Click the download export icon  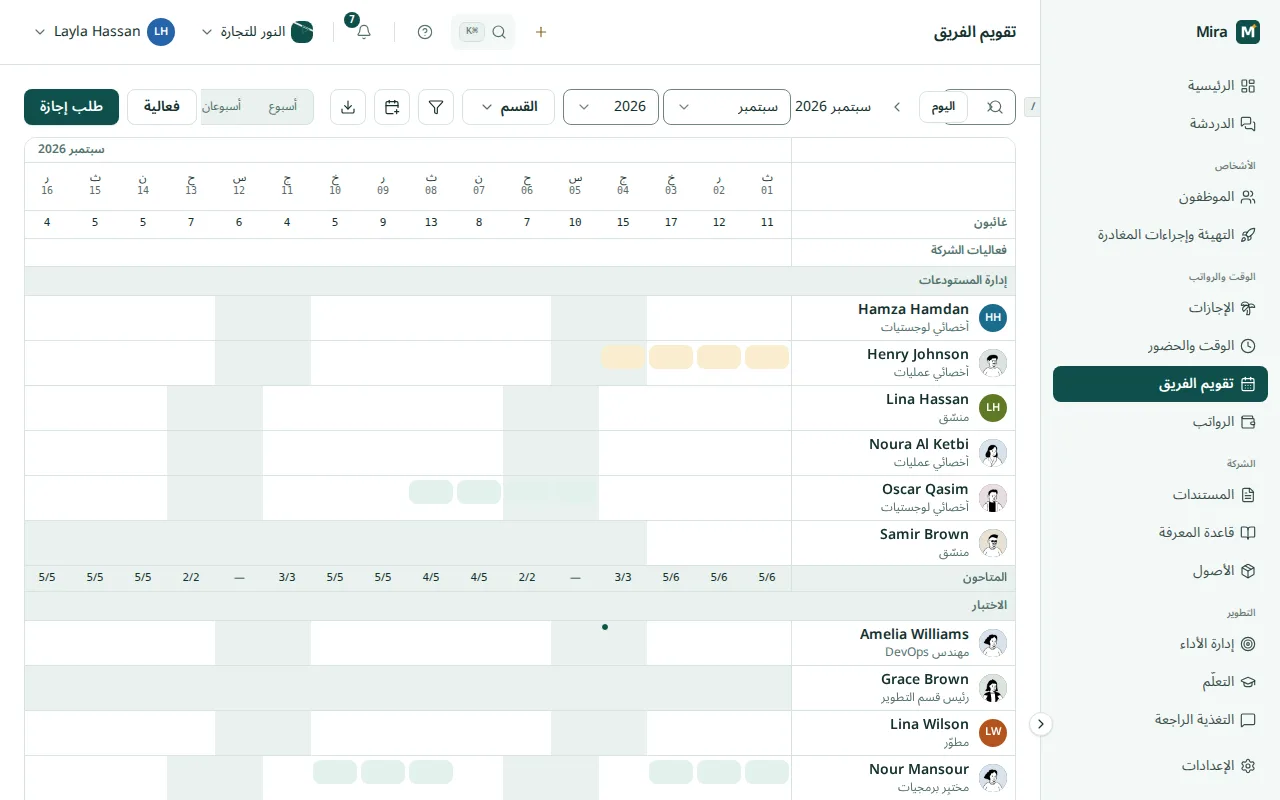[348, 107]
